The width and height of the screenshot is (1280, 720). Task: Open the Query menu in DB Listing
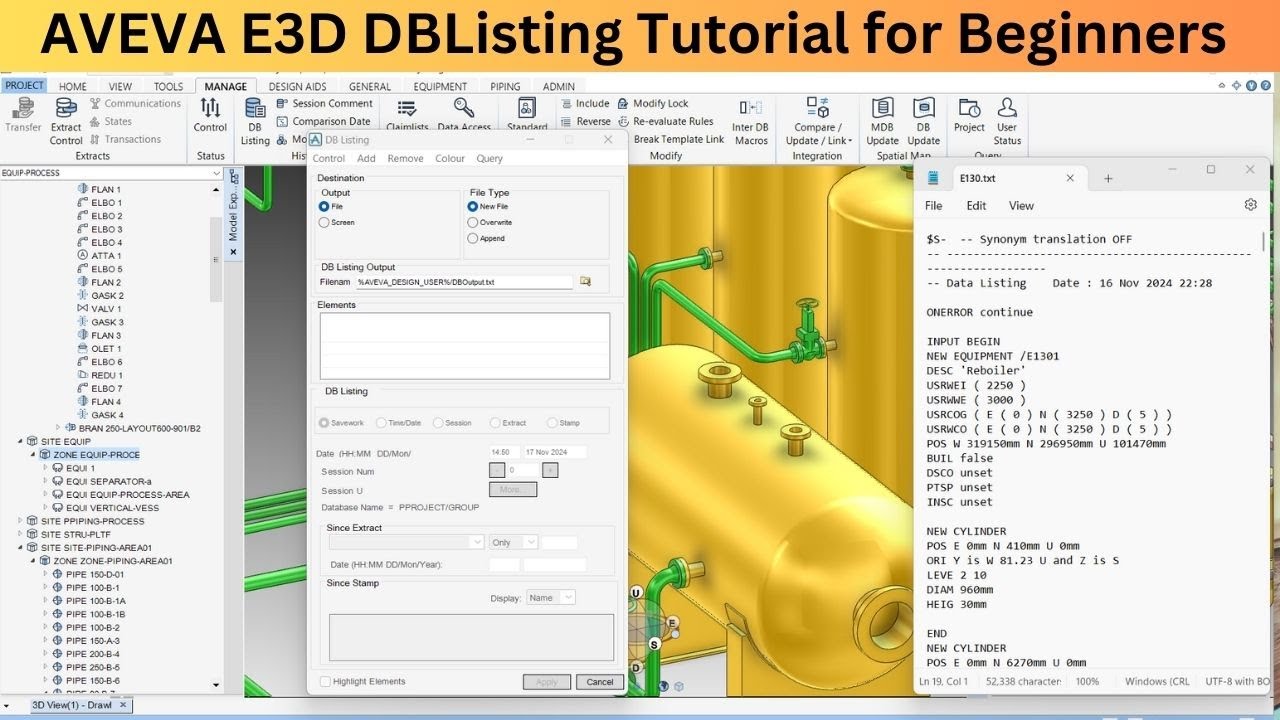coord(489,158)
